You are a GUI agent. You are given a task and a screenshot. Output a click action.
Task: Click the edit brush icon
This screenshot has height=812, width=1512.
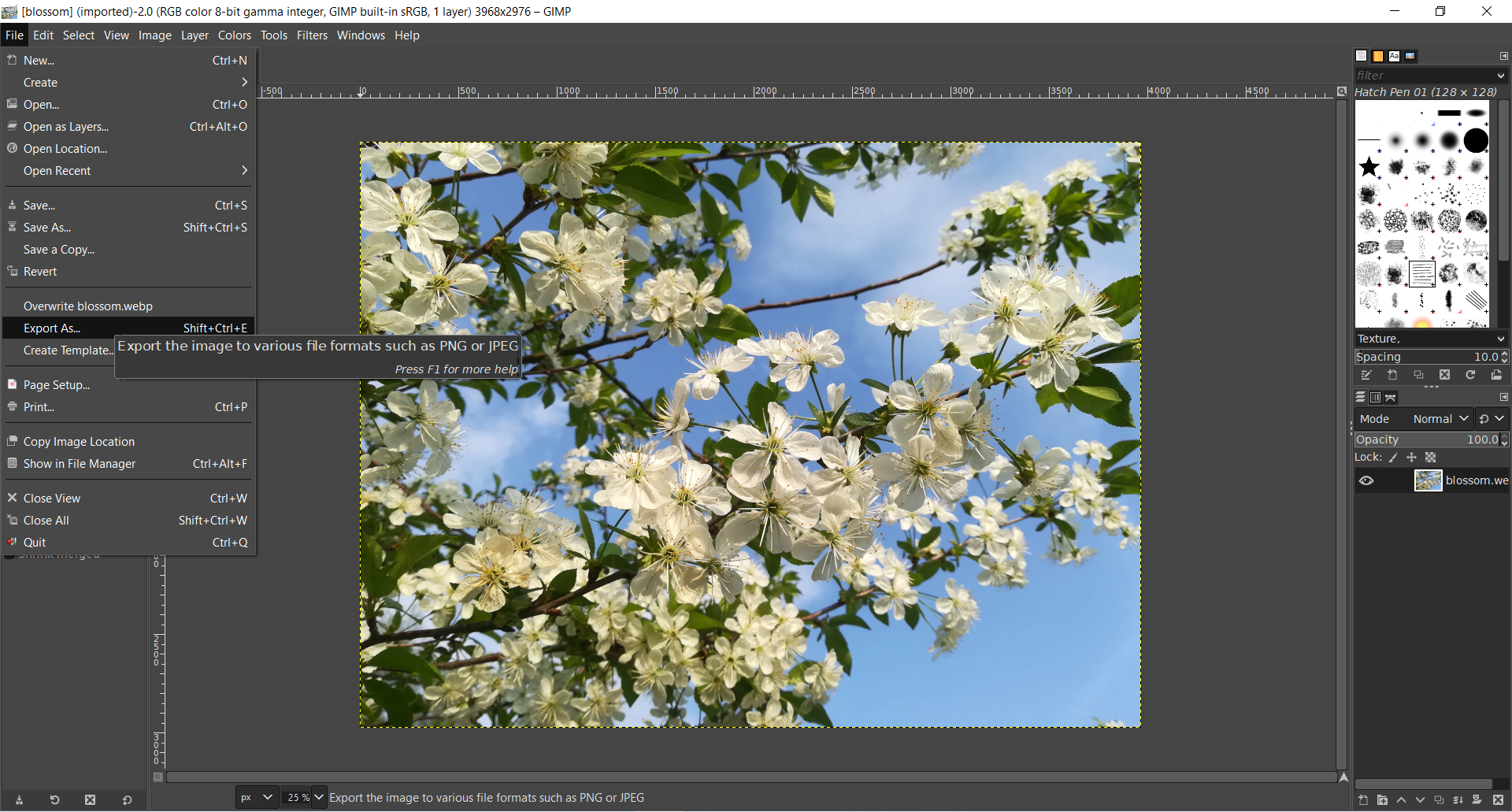(x=1366, y=376)
